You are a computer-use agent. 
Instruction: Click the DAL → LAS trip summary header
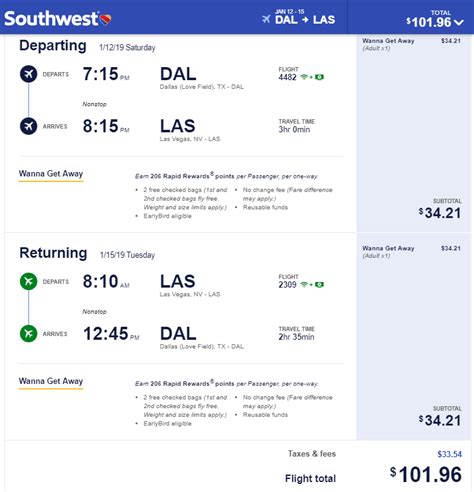coord(305,19)
